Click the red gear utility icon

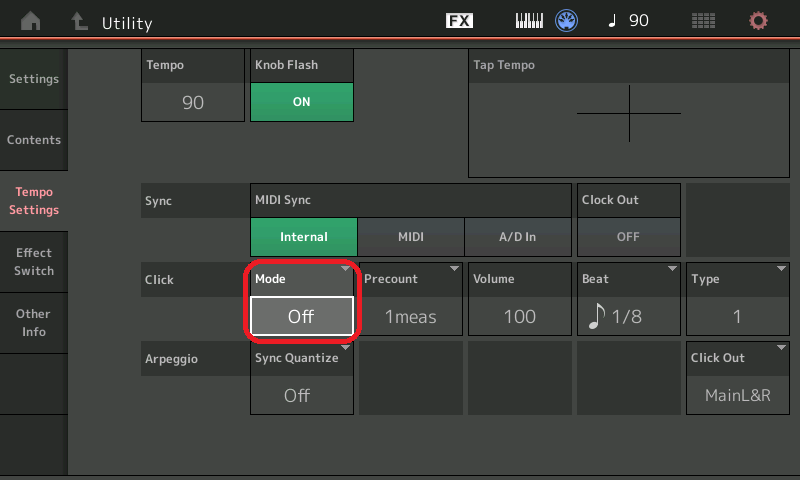[x=759, y=21]
